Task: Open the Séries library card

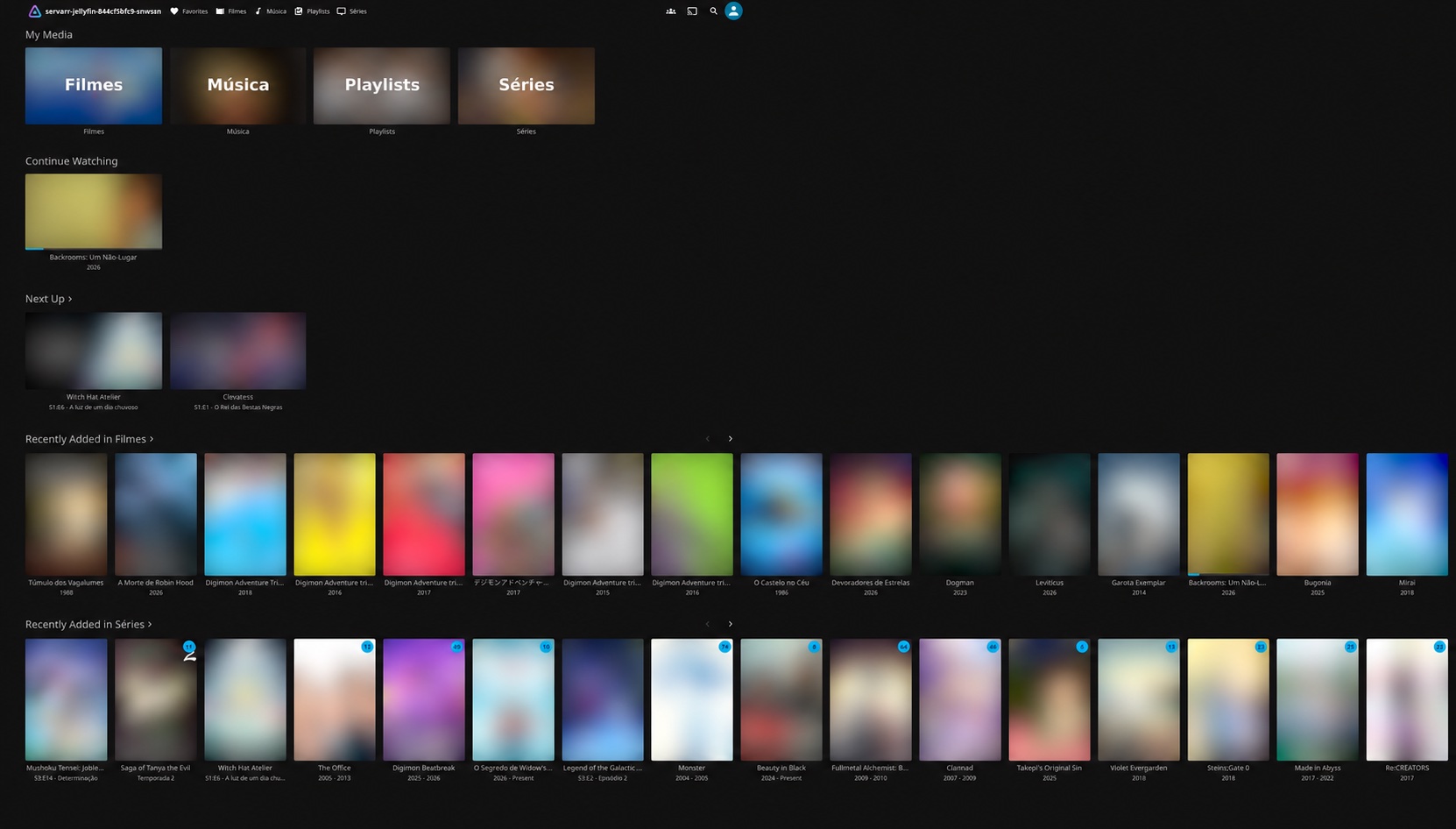Action: tap(527, 86)
